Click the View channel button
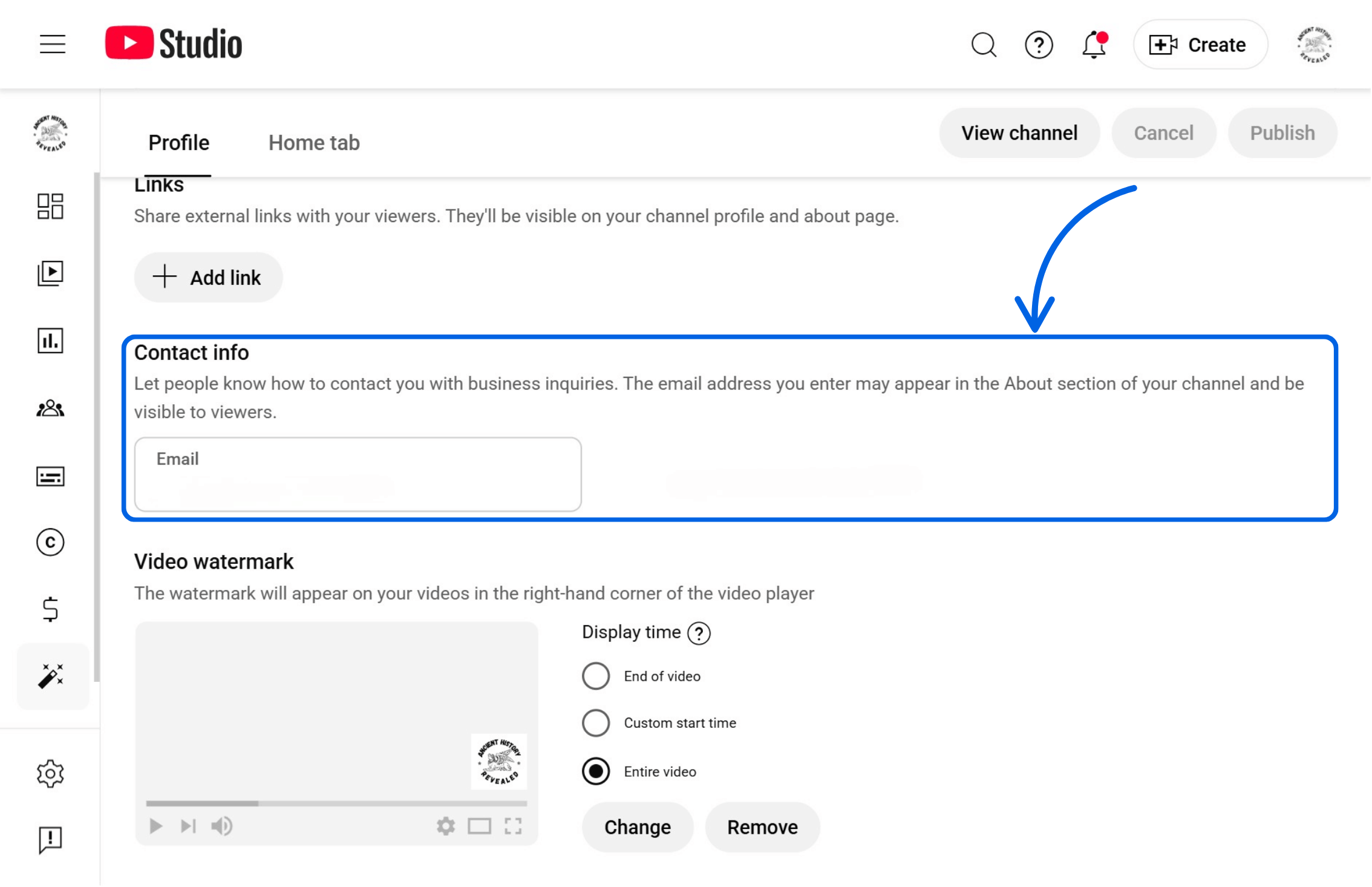Viewport: 1372px width, 887px height. tap(1019, 133)
